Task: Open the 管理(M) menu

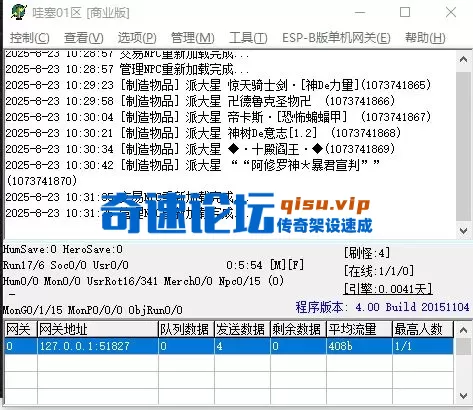Action: pos(192,38)
